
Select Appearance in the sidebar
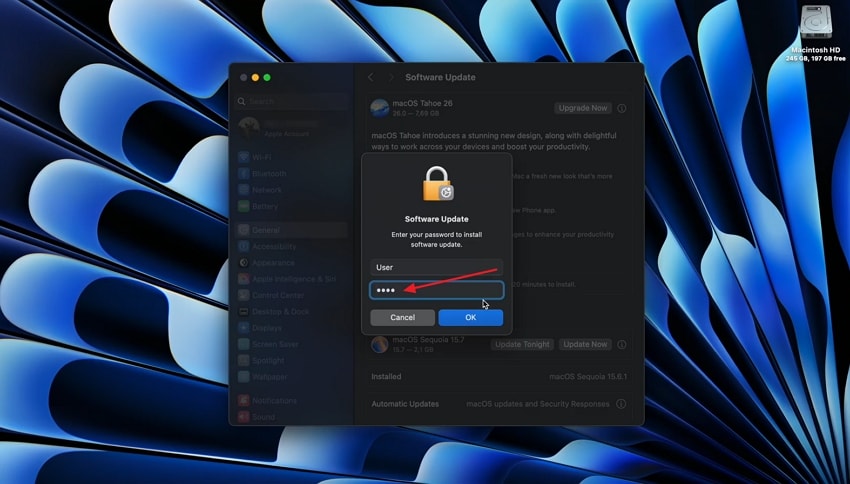292,262
